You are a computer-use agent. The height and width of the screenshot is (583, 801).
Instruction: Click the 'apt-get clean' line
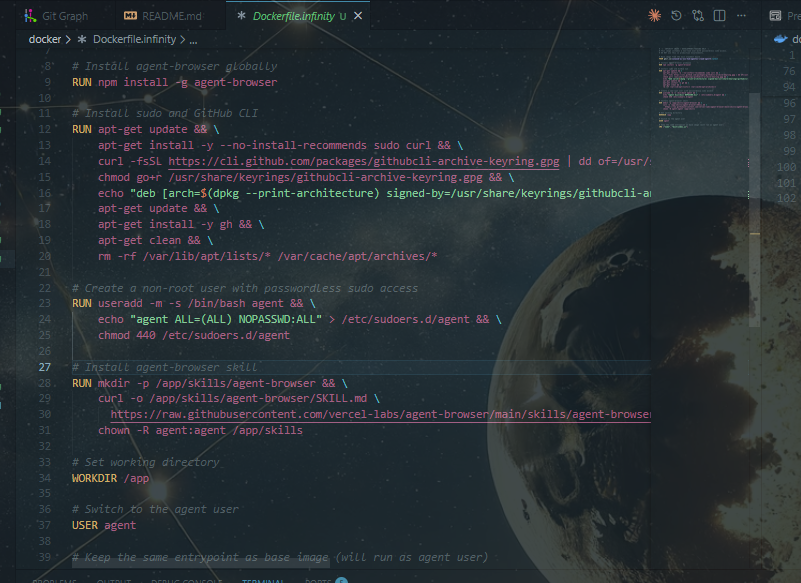pos(156,240)
